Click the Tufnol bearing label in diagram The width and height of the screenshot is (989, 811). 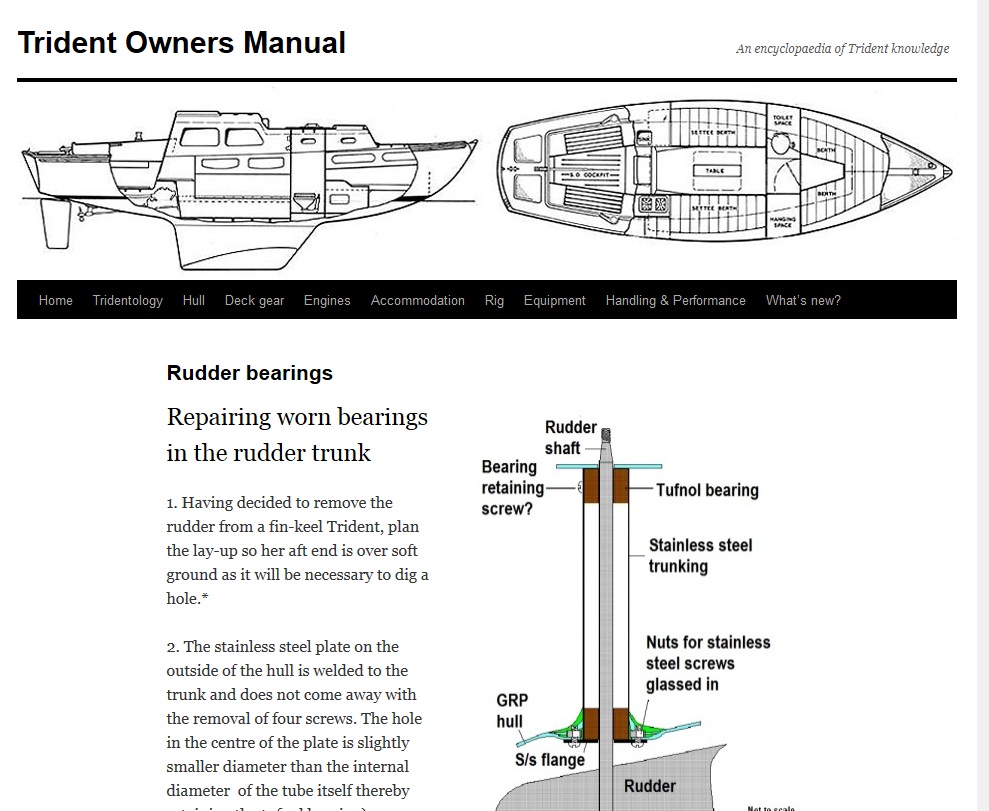click(x=707, y=490)
